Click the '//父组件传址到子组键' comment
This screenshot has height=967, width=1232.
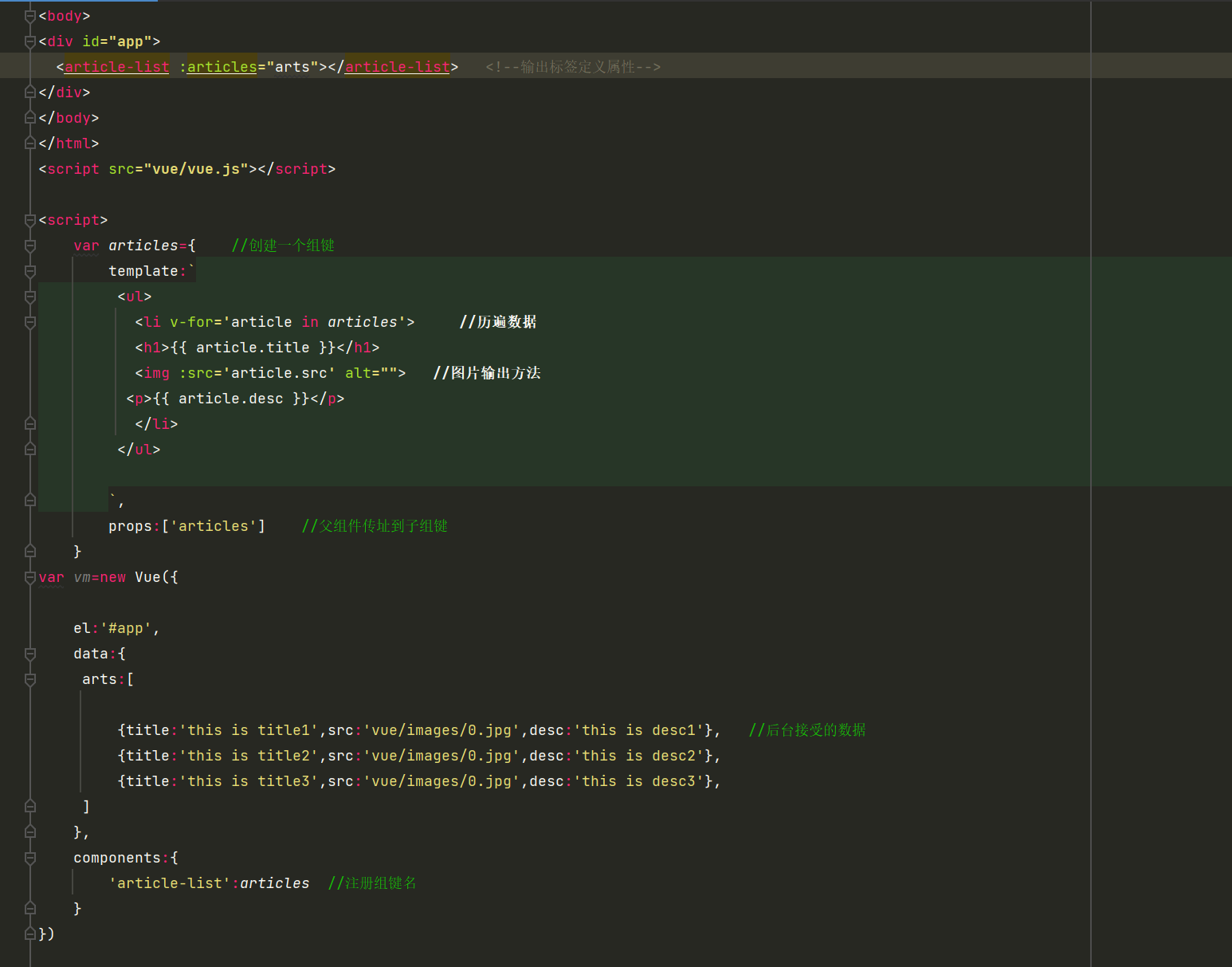[x=375, y=526]
